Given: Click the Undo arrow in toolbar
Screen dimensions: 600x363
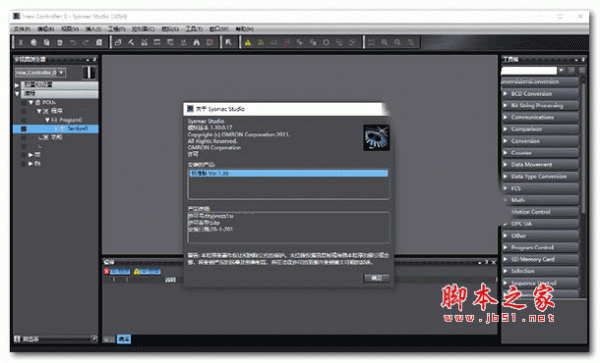Looking at the screenshot, I should (73, 42).
